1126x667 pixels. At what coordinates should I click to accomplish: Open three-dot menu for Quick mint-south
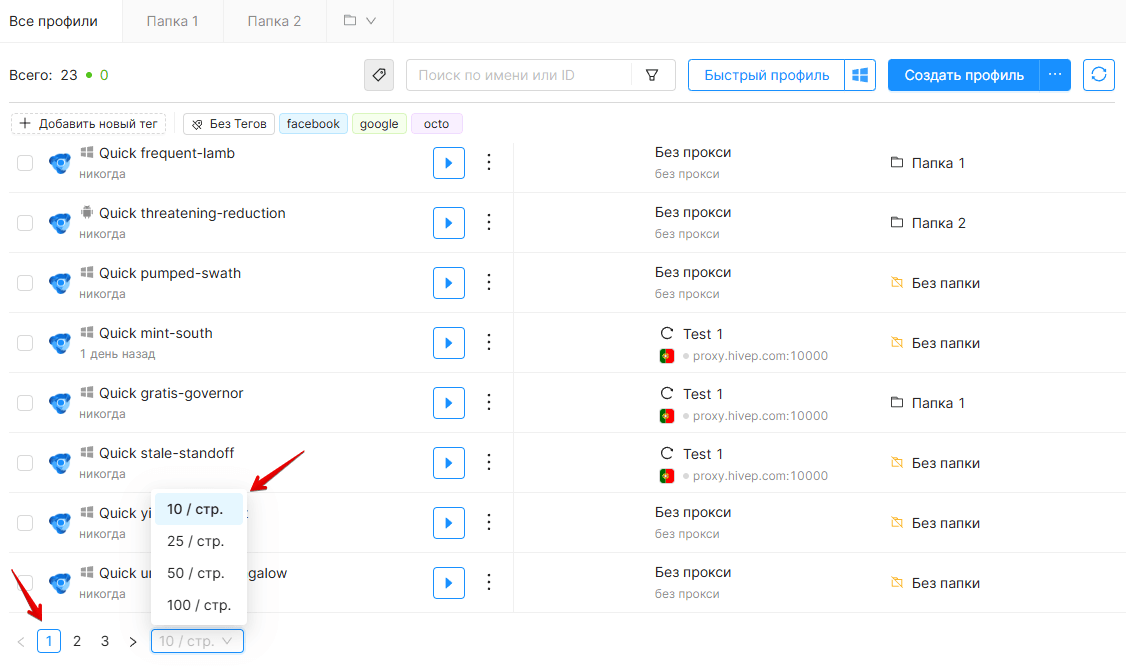(489, 342)
